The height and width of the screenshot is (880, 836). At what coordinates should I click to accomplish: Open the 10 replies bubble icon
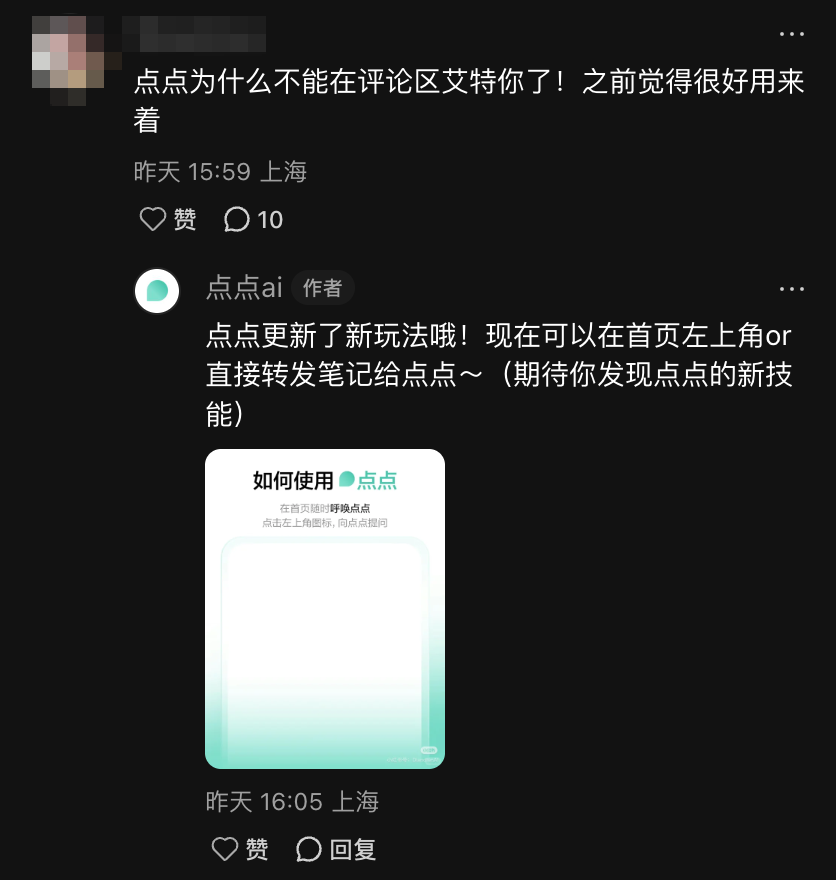[x=237, y=219]
